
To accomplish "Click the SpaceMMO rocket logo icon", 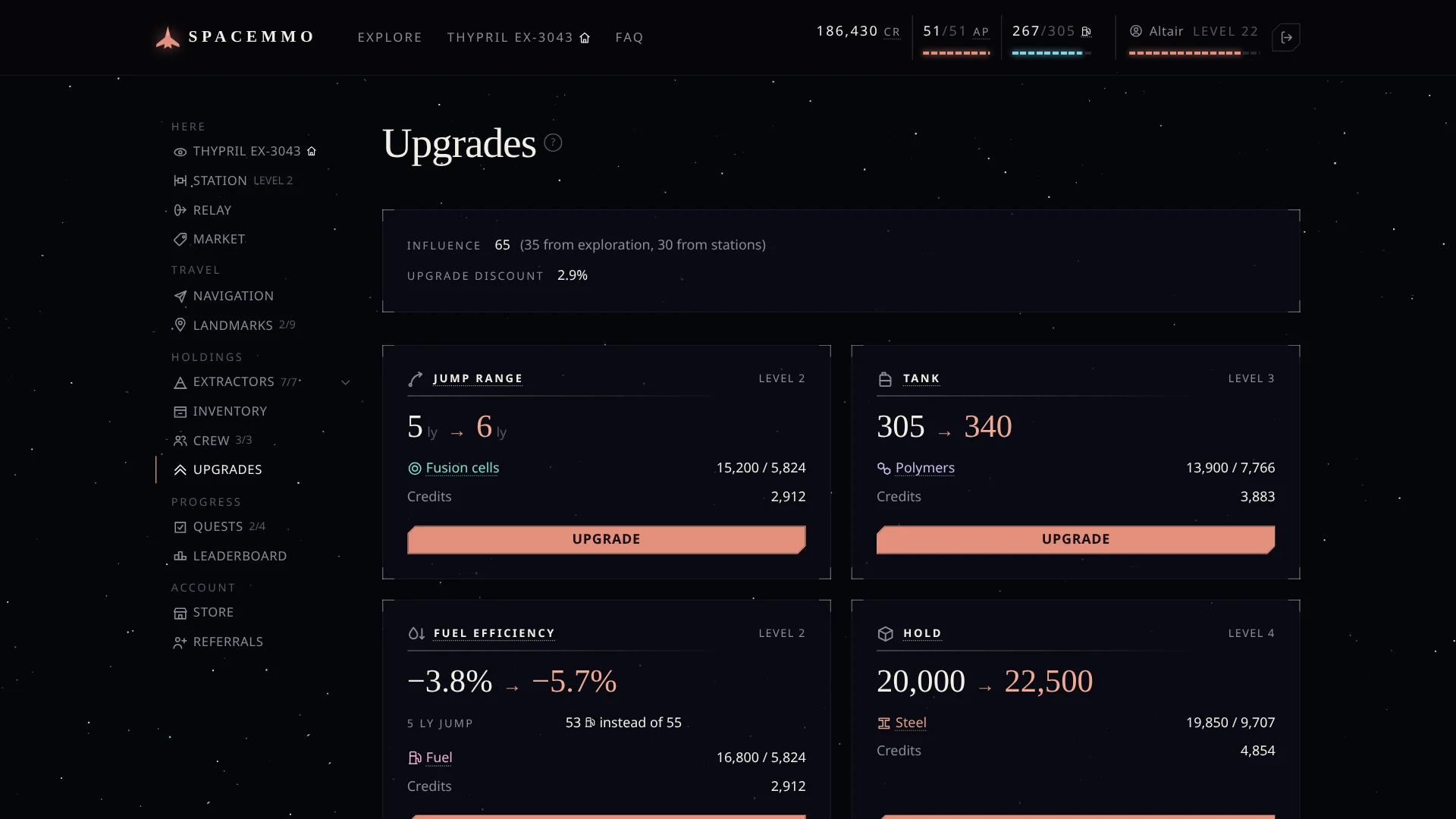I will 168,37.
